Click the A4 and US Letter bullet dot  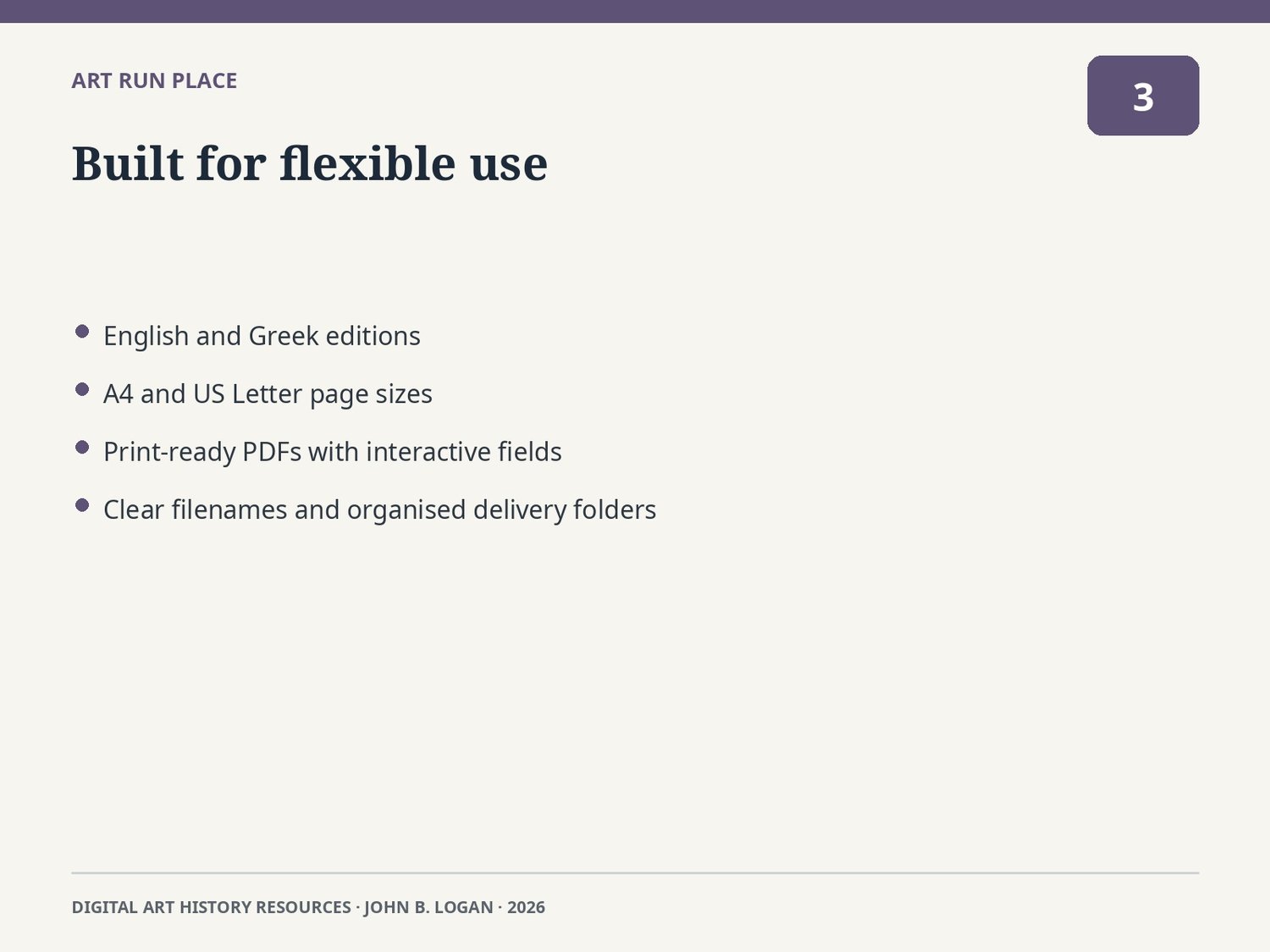tap(82, 389)
